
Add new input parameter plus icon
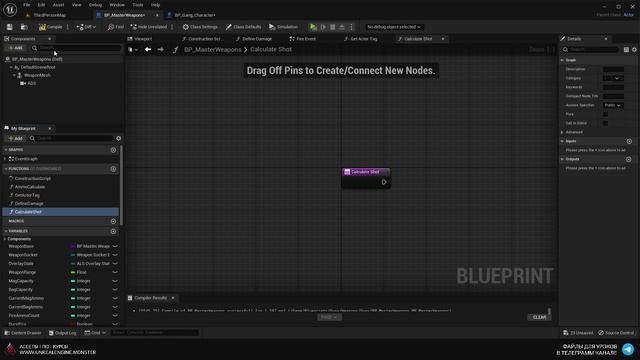[629, 141]
